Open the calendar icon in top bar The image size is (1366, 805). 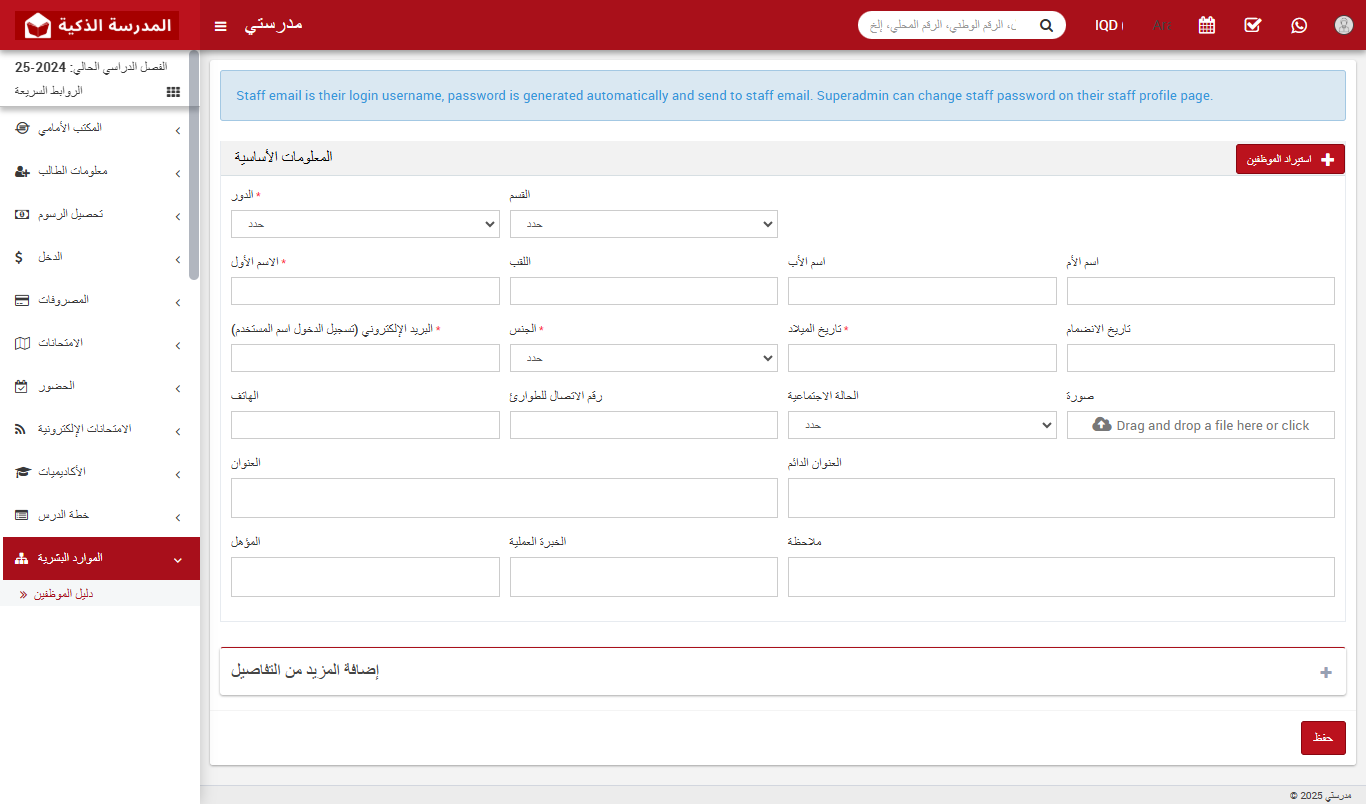pos(1207,25)
